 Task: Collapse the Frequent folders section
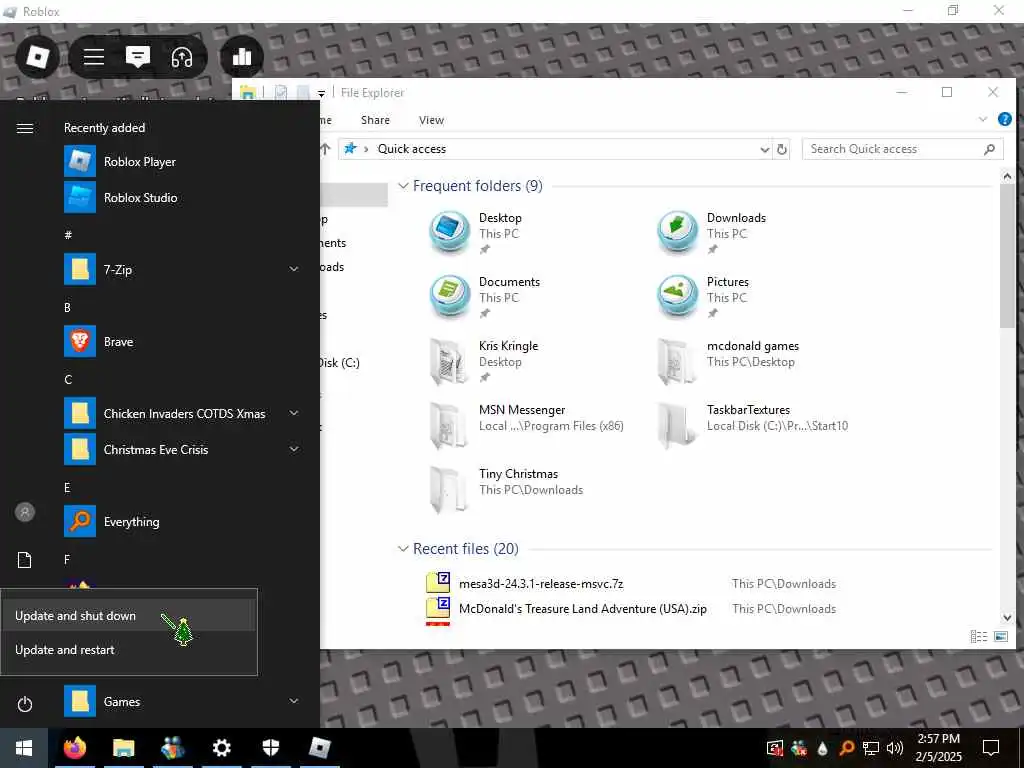[x=404, y=186]
